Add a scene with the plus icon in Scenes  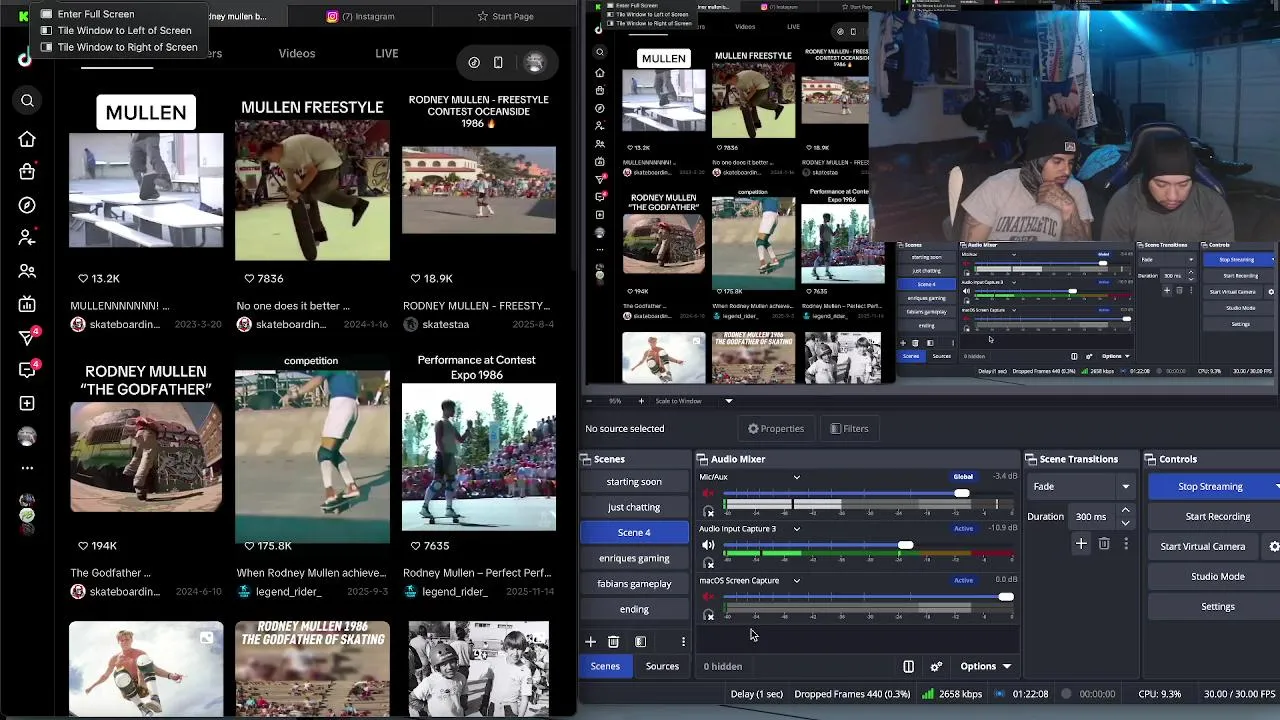tap(590, 642)
